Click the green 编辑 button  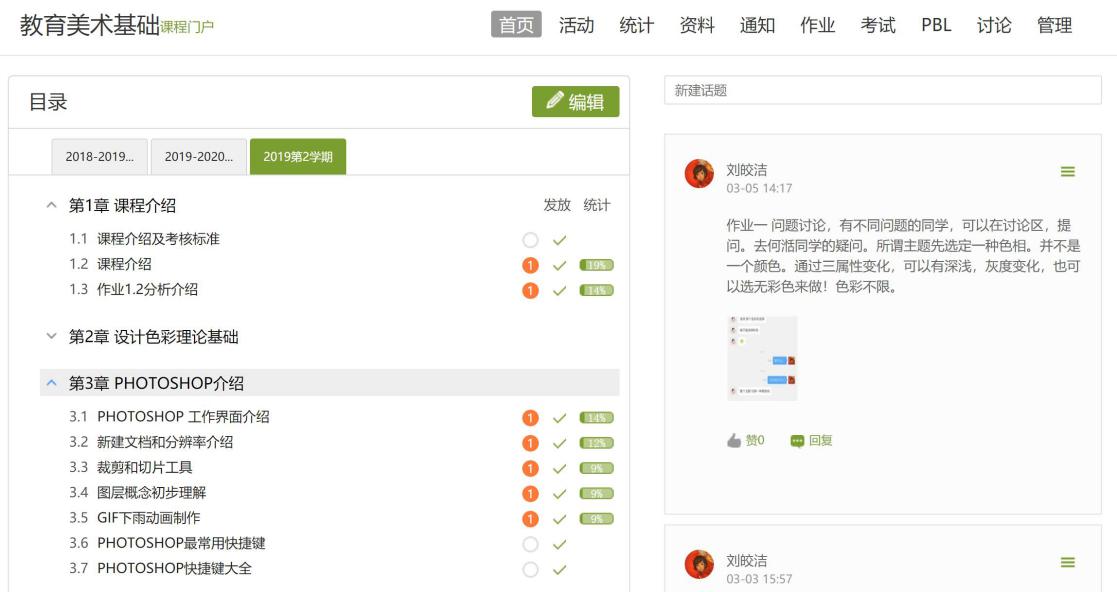coord(575,102)
